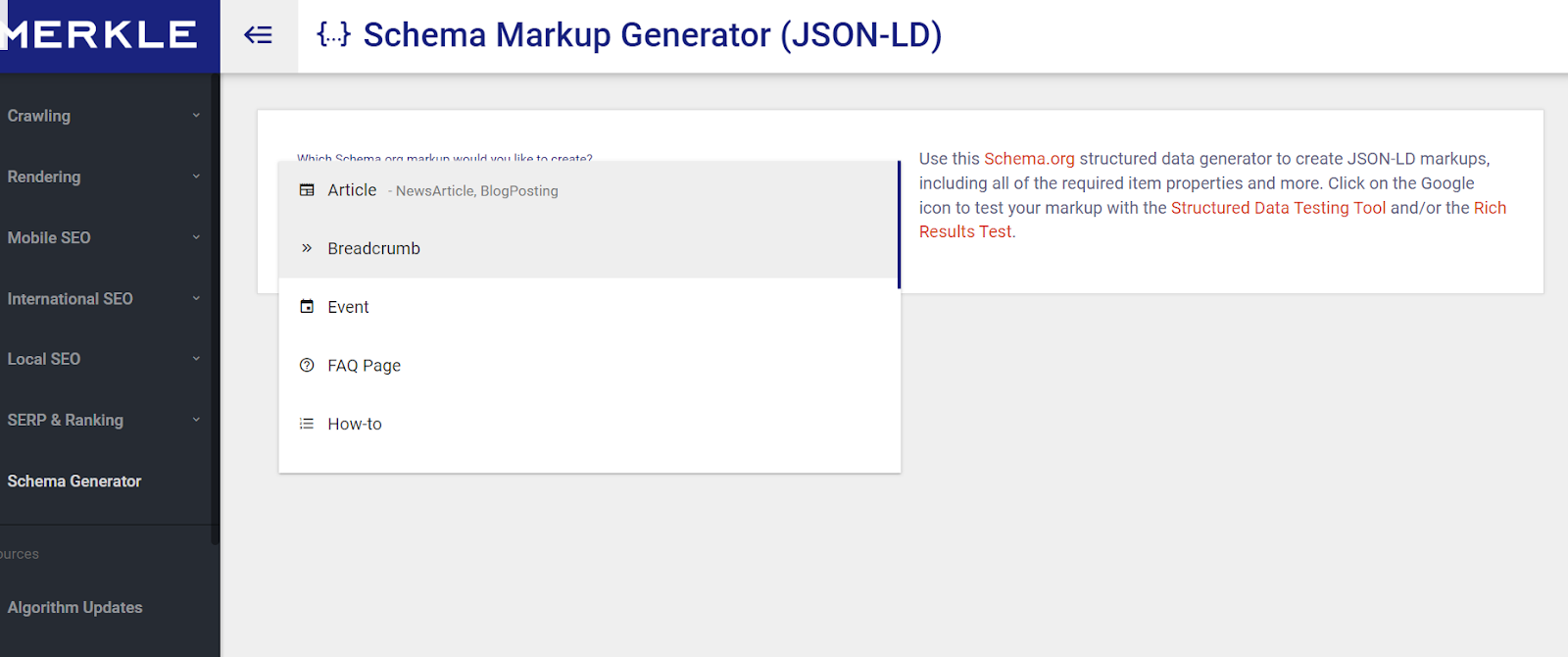Screen dimensions: 1568x657
Task: Expand the Mobile SEO chevron
Action: 196,237
